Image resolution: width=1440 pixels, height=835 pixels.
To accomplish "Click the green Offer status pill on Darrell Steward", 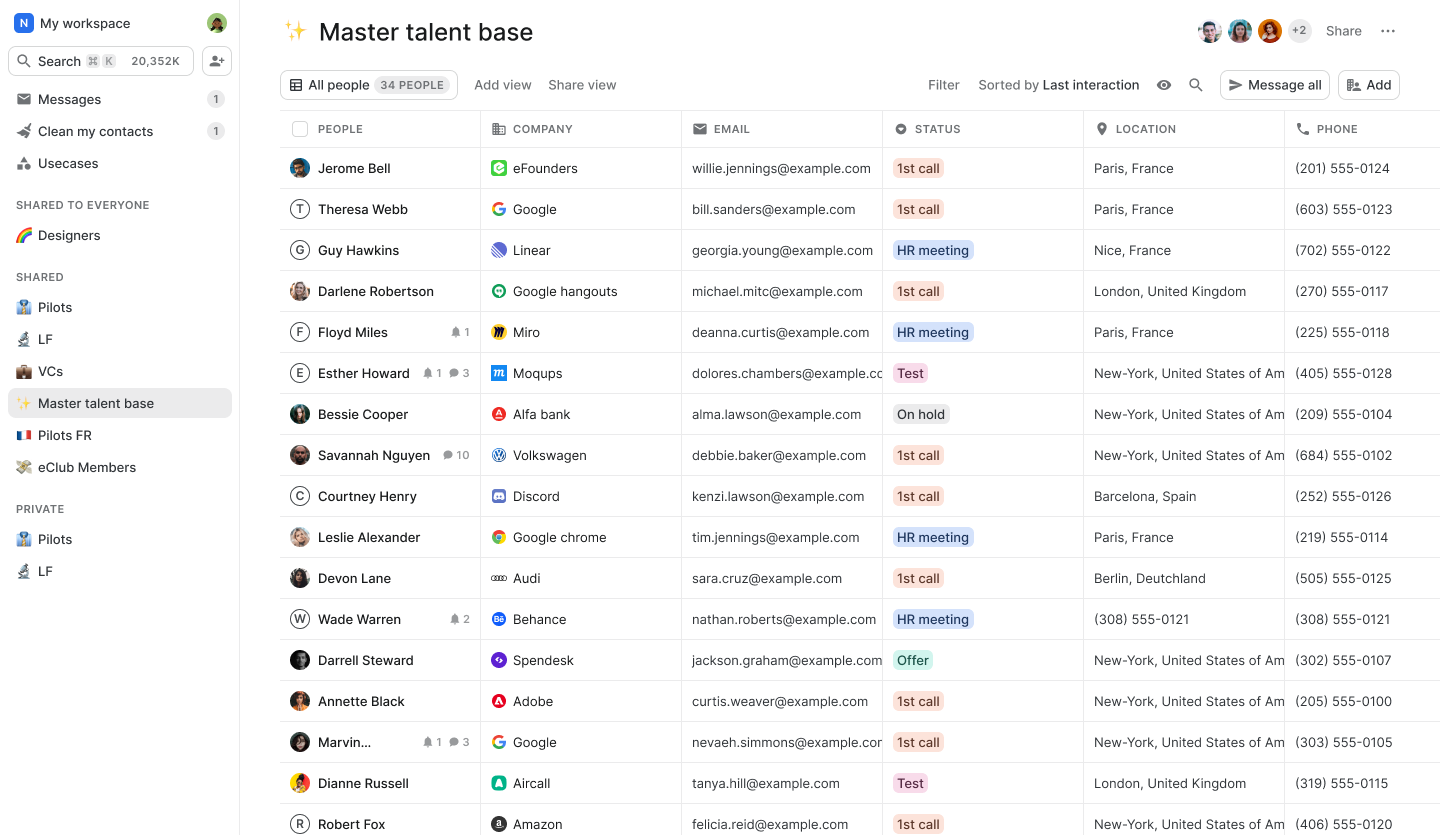I will tap(913, 660).
